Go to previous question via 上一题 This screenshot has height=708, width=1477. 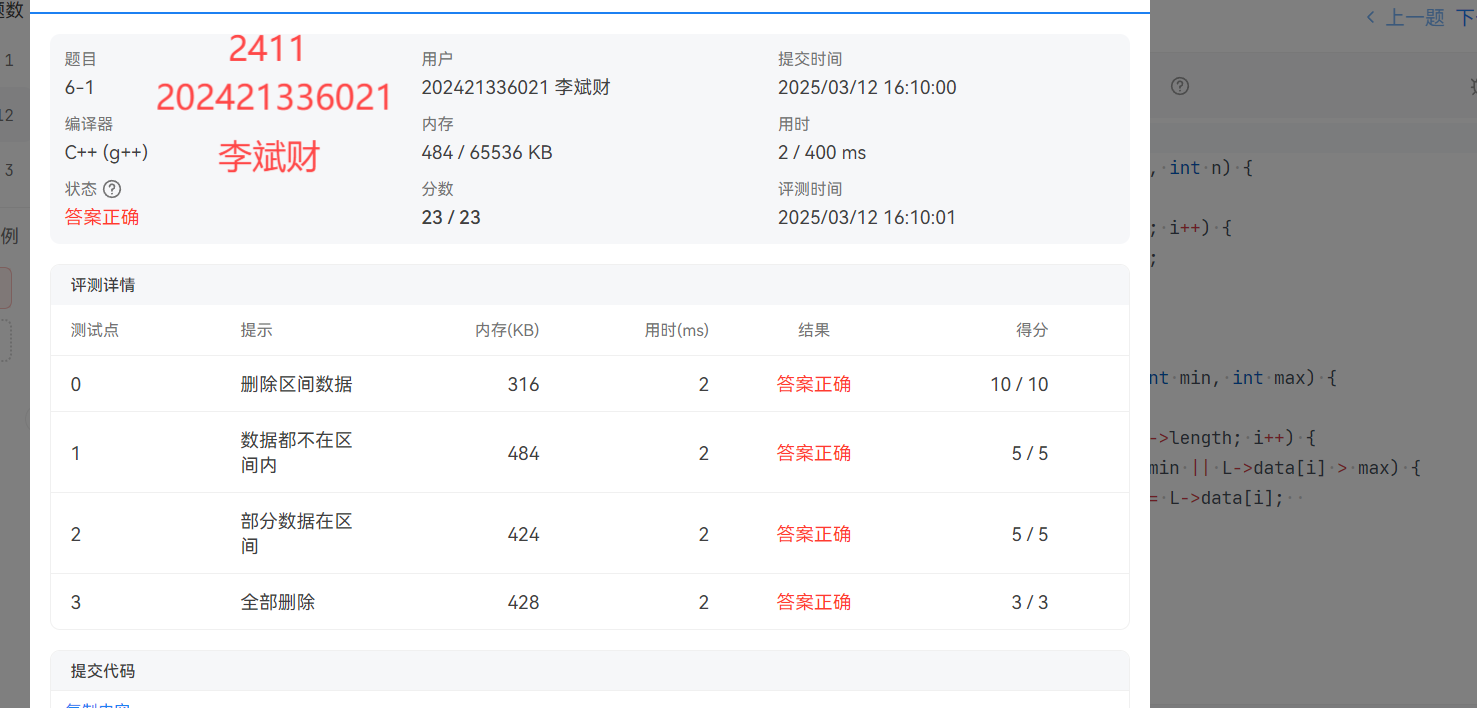1404,17
